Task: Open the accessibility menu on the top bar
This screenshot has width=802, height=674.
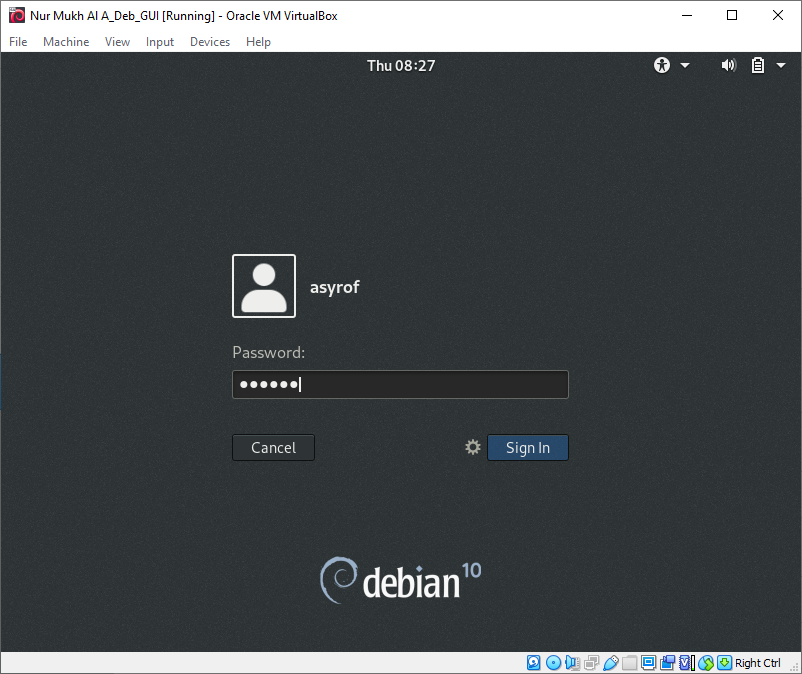Action: [661, 65]
